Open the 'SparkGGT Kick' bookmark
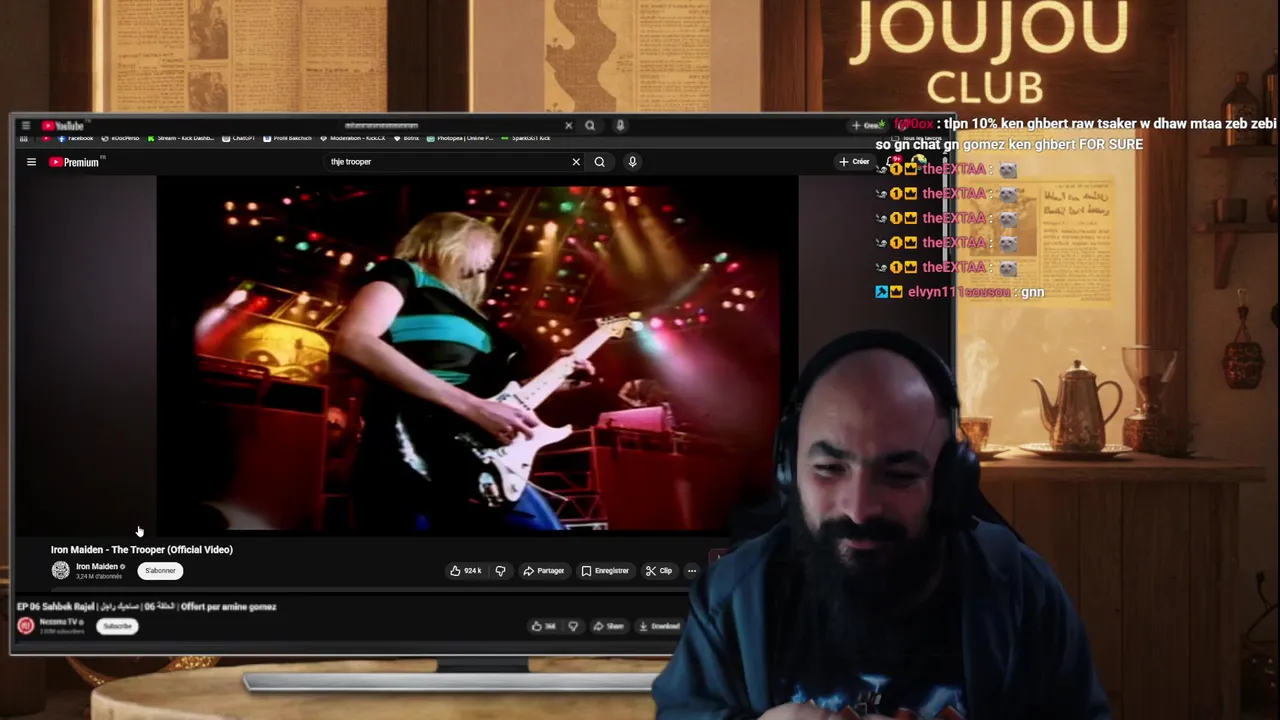Image resolution: width=1280 pixels, height=720 pixels. point(526,138)
